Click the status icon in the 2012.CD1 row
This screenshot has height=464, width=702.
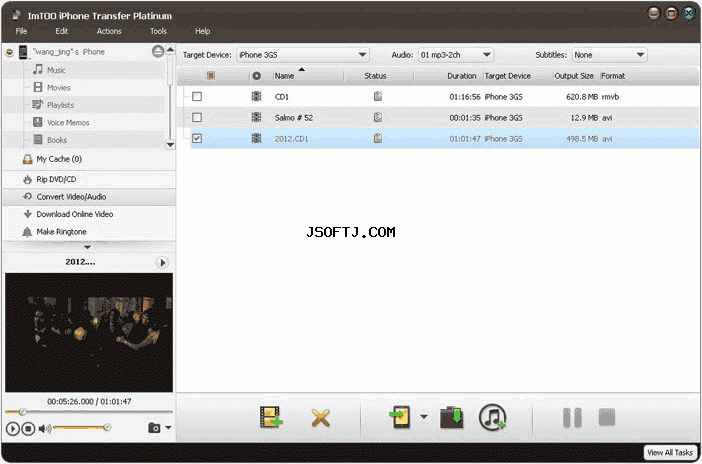click(378, 138)
